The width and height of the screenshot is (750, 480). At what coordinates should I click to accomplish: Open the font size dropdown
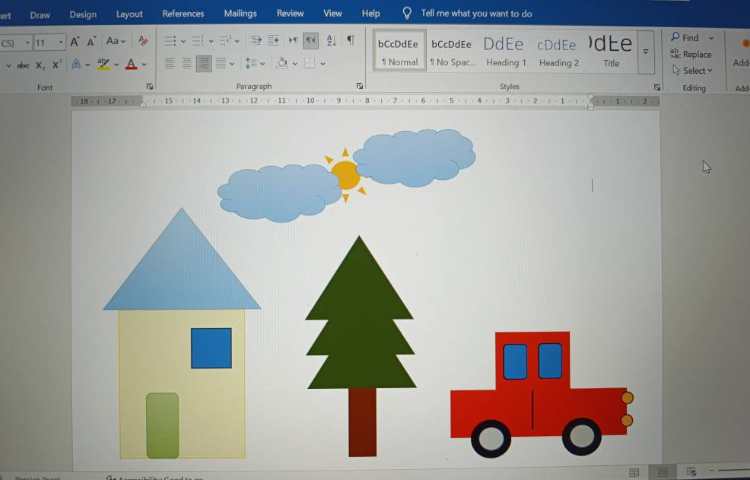tap(61, 42)
